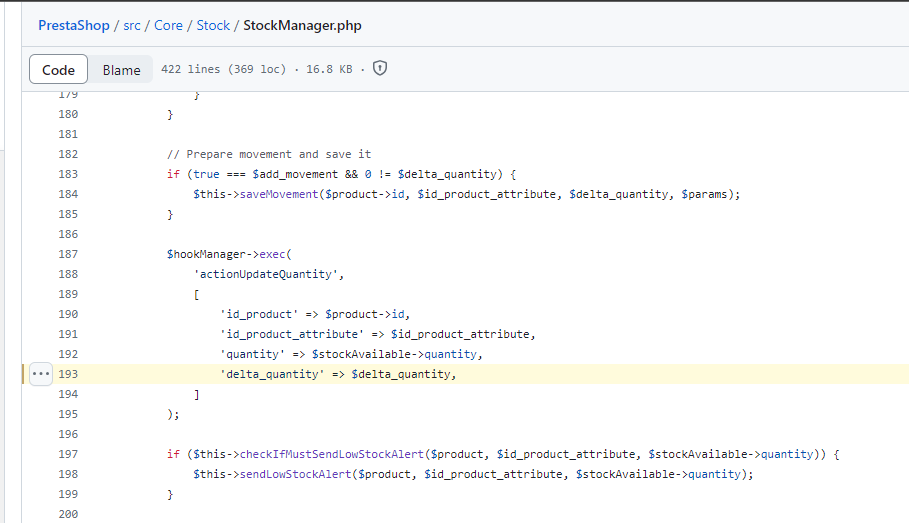Image resolution: width=909 pixels, height=523 pixels.
Task: Open the Stock folder breadcrumb
Action: (x=213, y=26)
